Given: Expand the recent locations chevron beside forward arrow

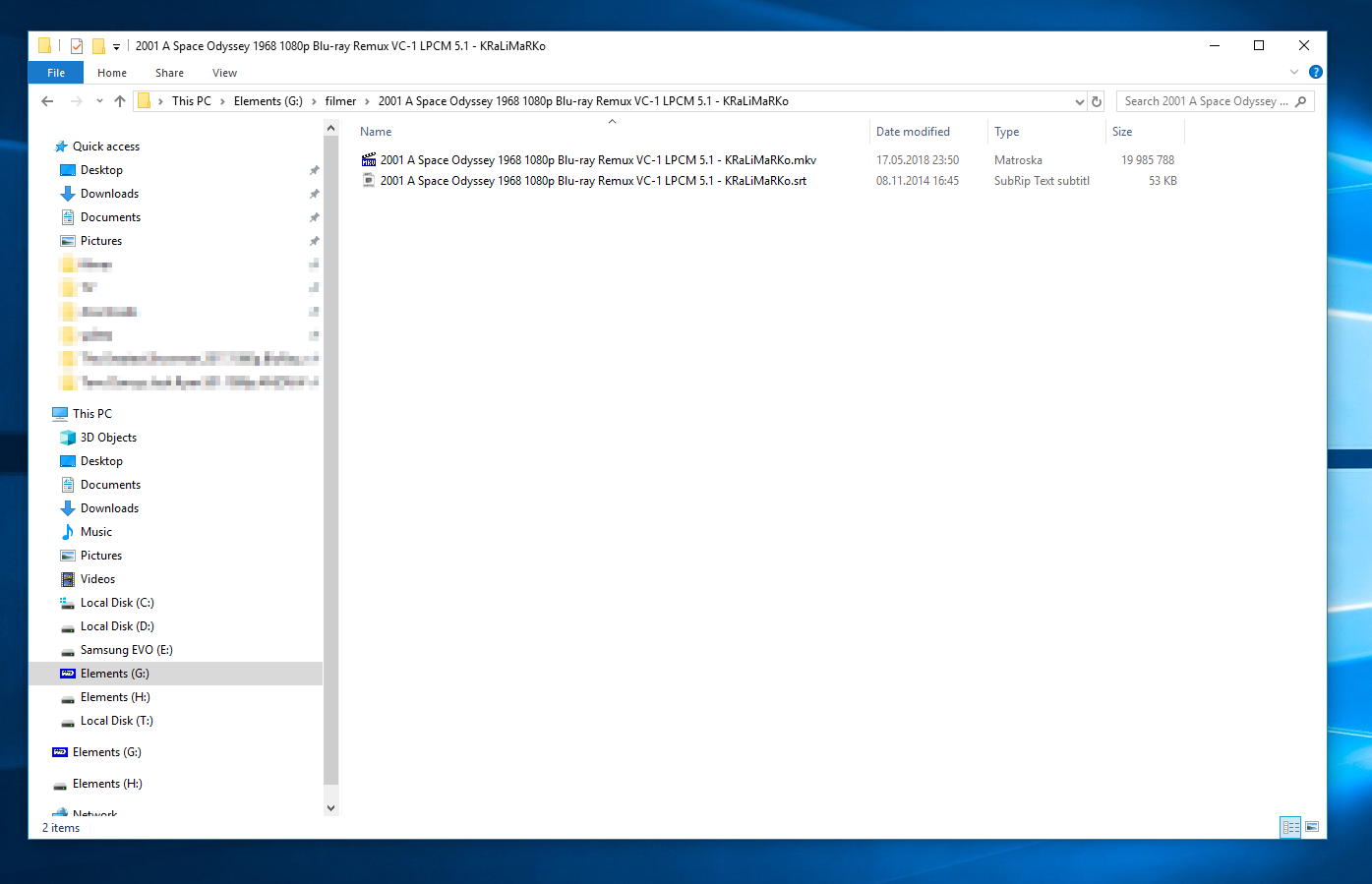Looking at the screenshot, I should click(98, 100).
